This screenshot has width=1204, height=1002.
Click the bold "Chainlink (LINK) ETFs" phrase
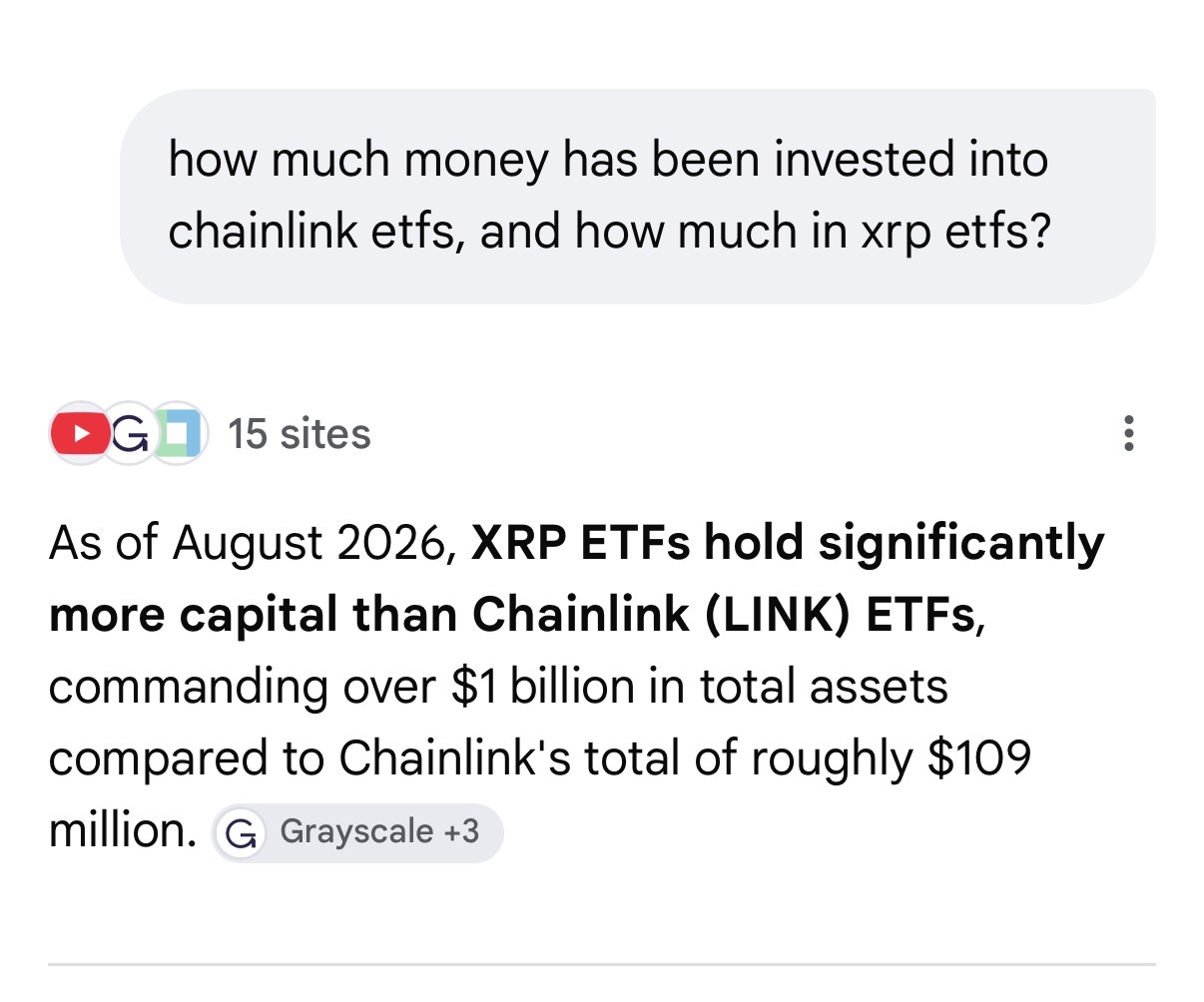point(724,615)
